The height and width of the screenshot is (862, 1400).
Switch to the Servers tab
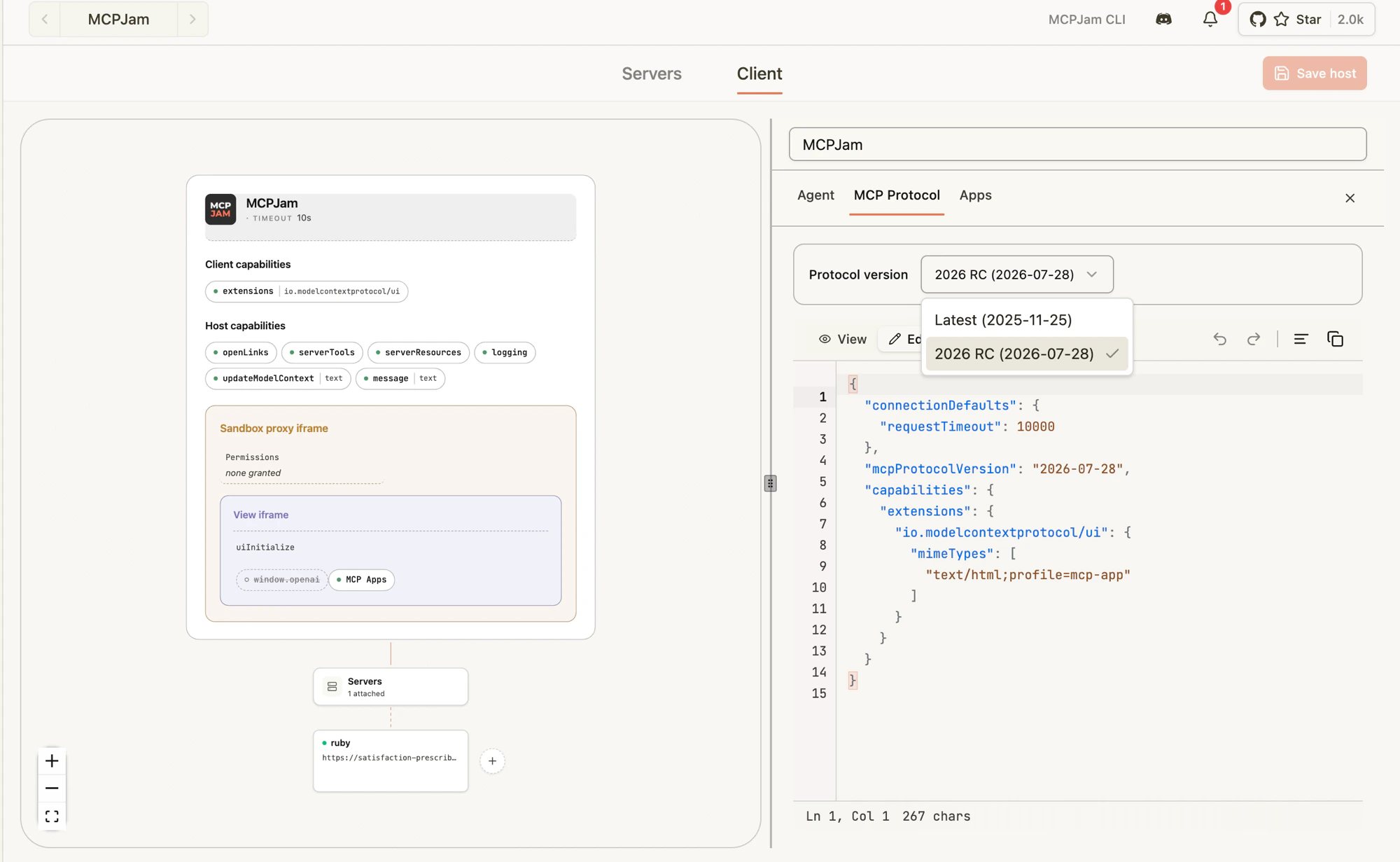pyautogui.click(x=651, y=74)
